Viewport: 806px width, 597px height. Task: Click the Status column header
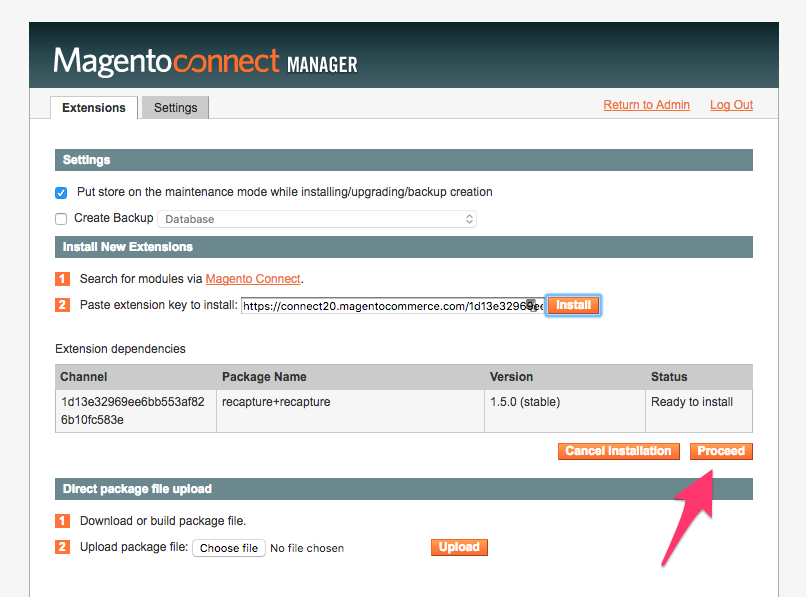click(699, 377)
